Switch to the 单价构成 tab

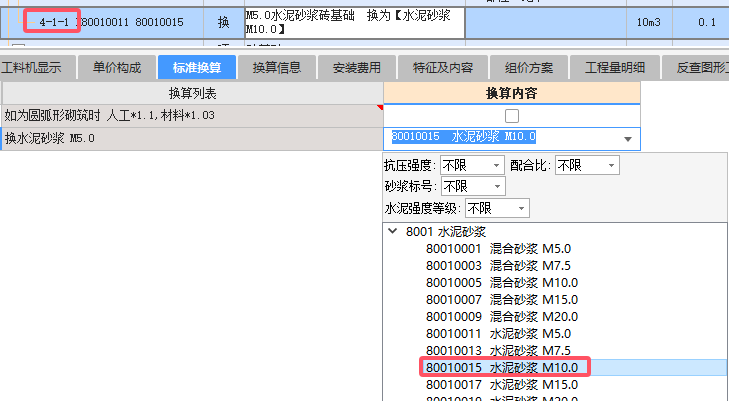click(117, 67)
